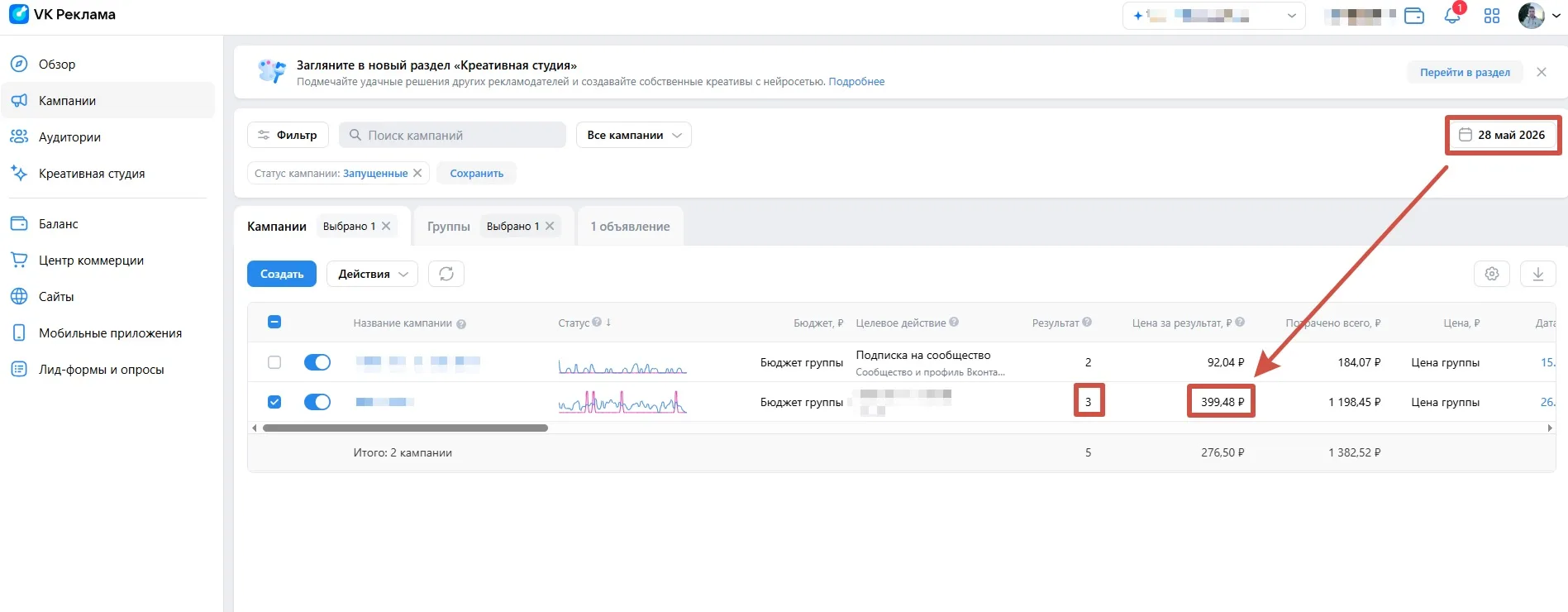This screenshot has height=612, width=1568.
Task: Open the second campaign's blurred name link
Action: (385, 402)
